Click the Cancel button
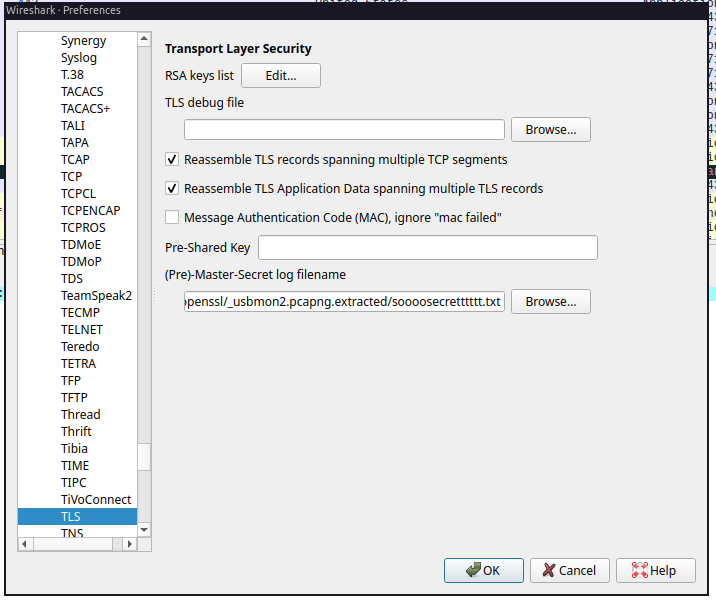 pyautogui.click(x=569, y=570)
